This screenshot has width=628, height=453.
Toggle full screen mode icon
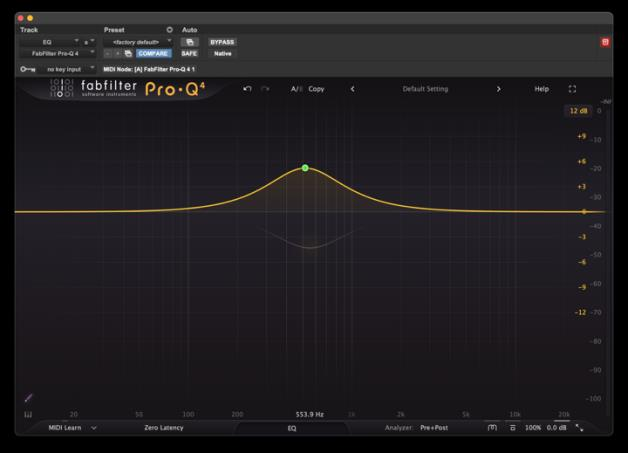point(572,89)
